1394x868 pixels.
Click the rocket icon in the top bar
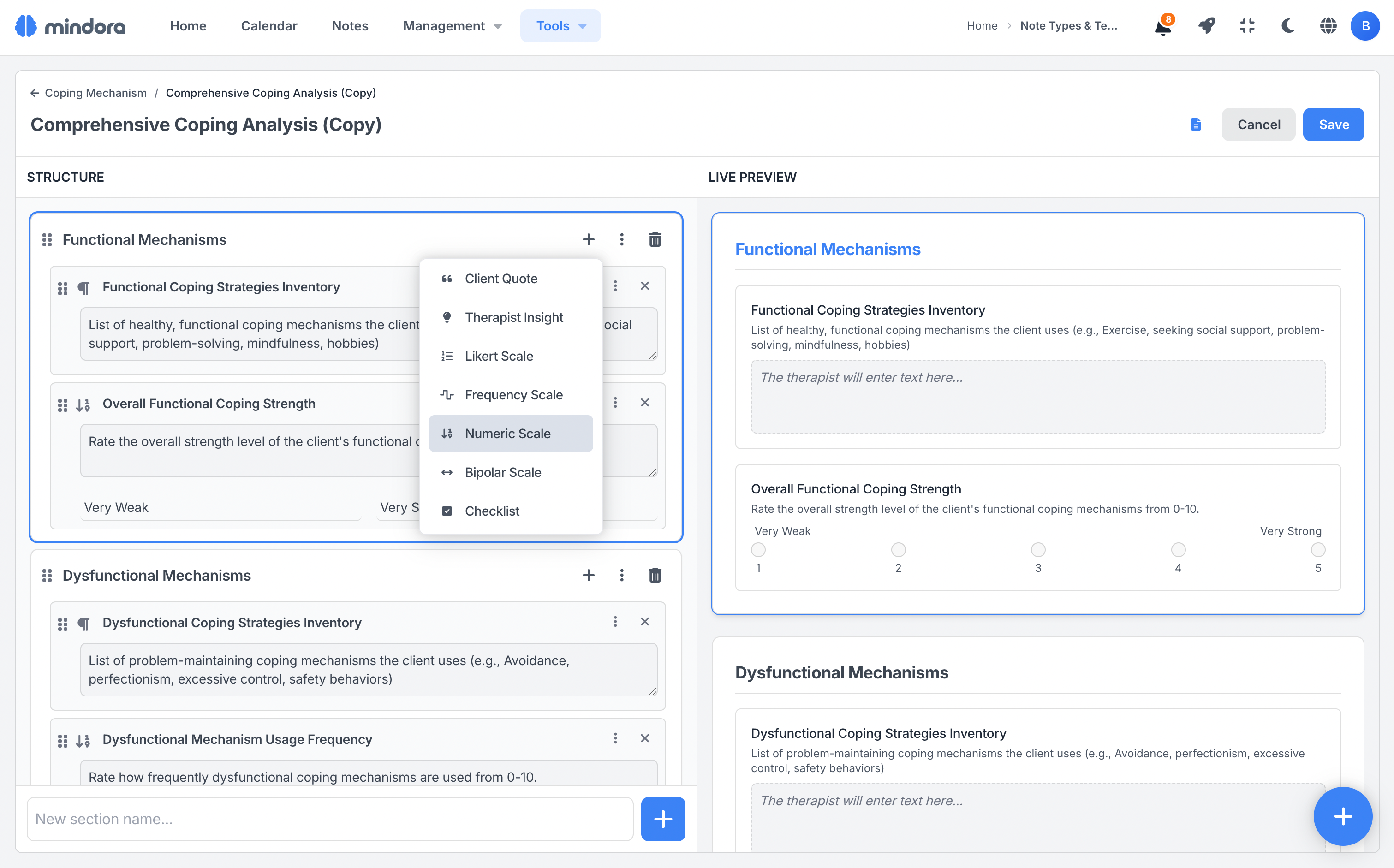(x=1206, y=26)
